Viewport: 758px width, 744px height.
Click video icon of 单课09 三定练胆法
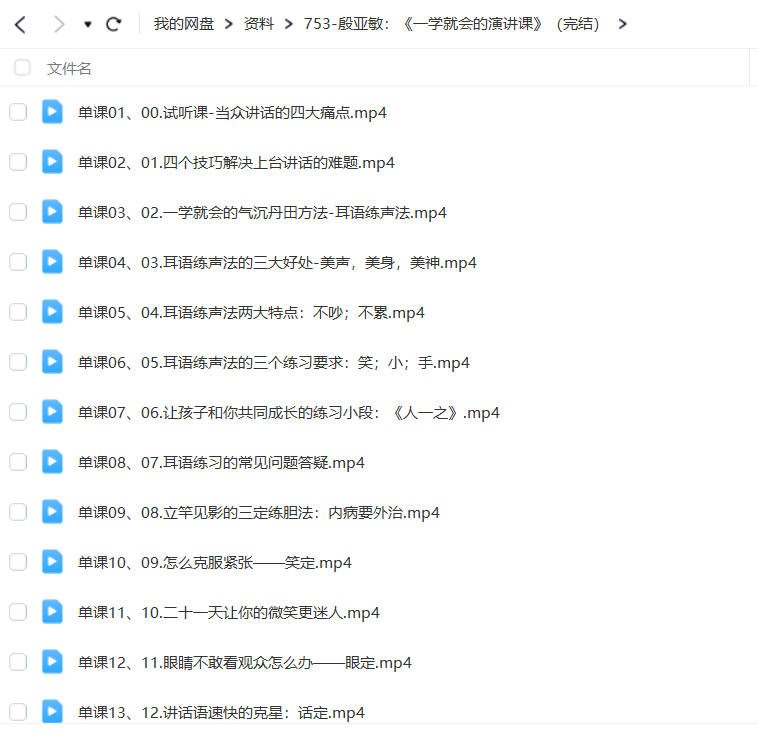point(52,511)
